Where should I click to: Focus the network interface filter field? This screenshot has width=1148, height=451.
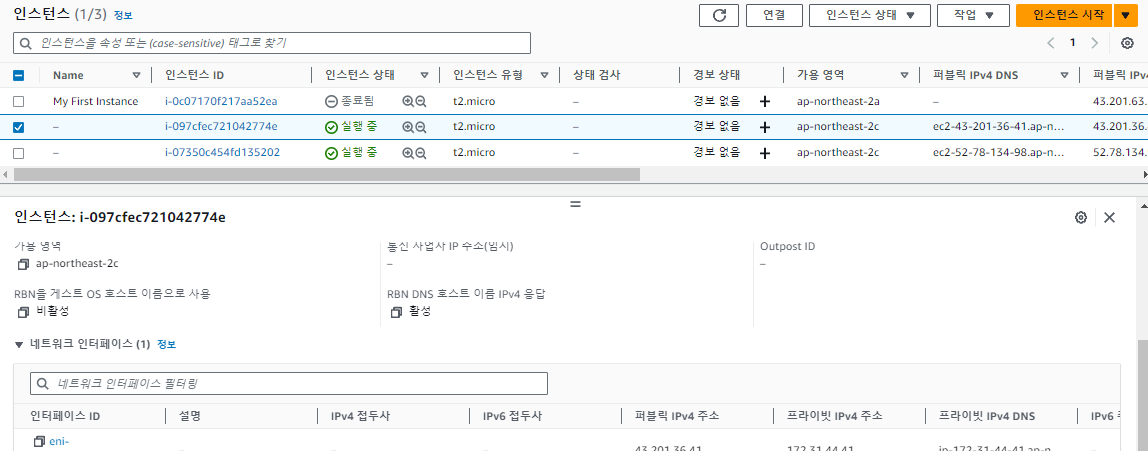point(288,384)
